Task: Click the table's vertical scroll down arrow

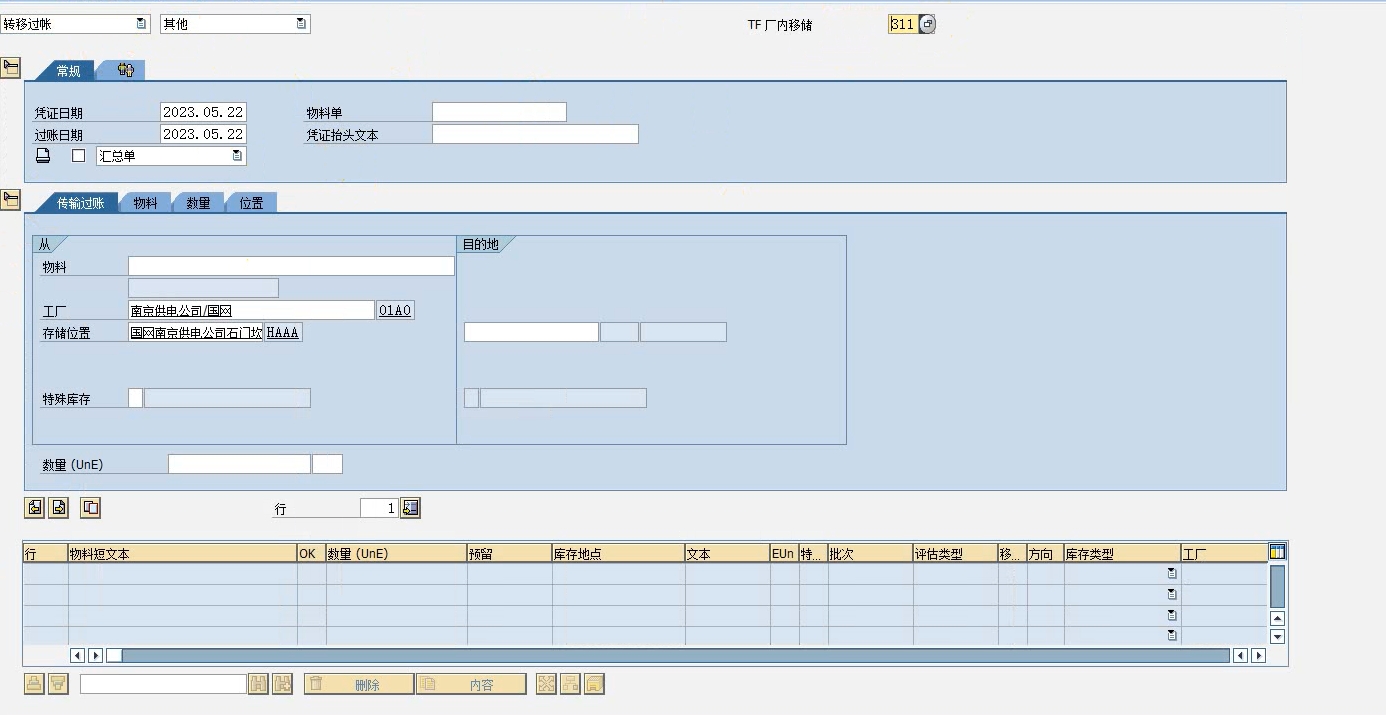Action: (x=1277, y=636)
